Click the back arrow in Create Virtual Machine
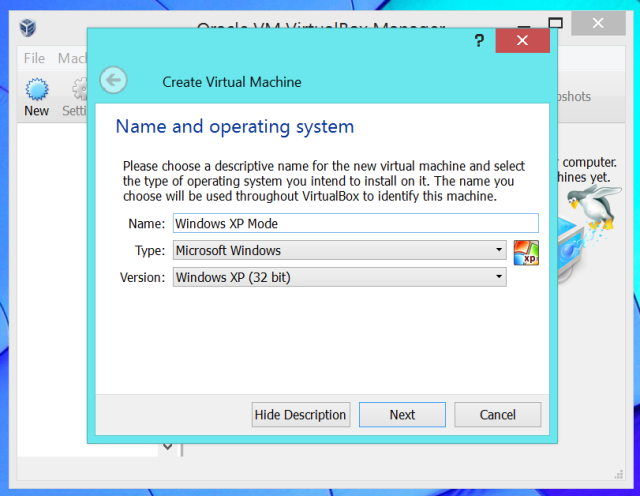Viewport: 640px width, 496px height. (x=113, y=80)
